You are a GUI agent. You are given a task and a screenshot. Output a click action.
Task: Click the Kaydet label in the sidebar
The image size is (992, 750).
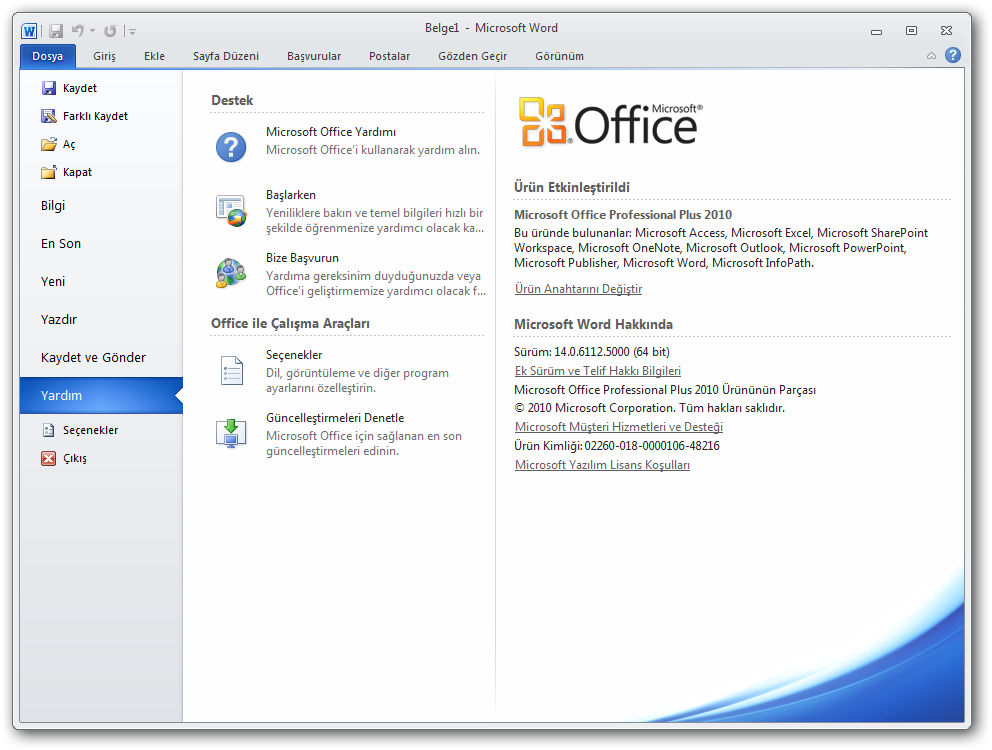pos(80,88)
